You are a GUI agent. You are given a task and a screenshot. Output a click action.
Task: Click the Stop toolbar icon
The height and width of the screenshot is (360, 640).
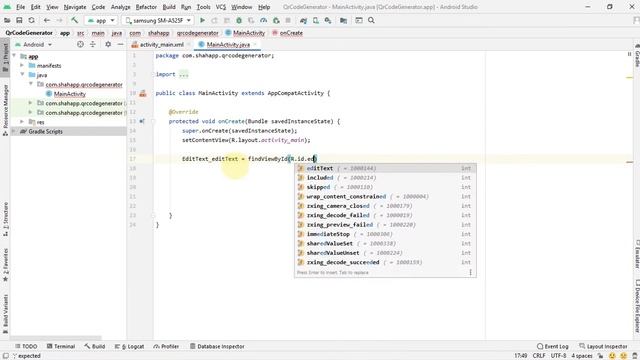tap(288, 20)
